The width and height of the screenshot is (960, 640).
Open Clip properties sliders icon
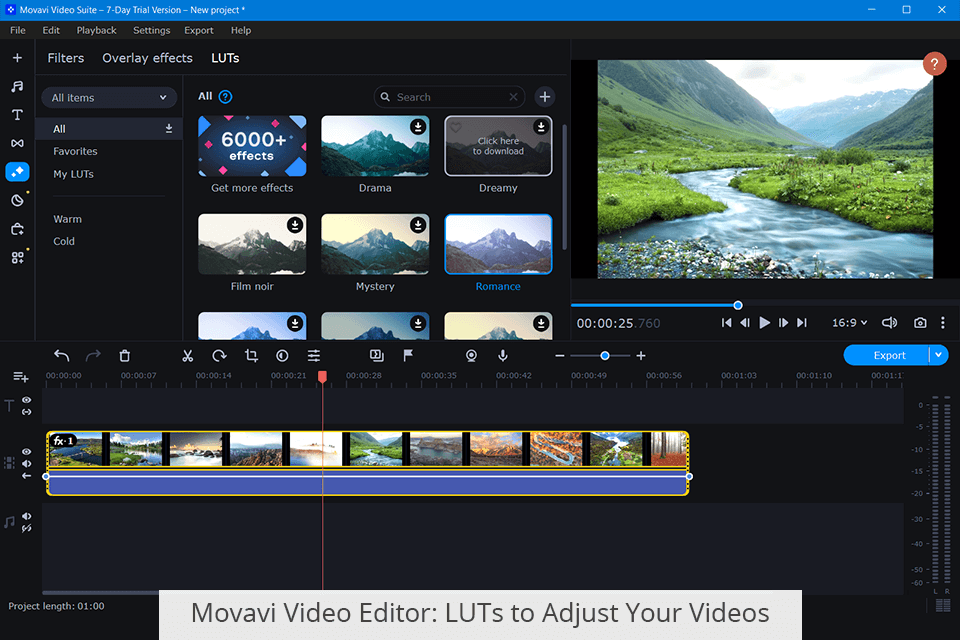coord(313,355)
